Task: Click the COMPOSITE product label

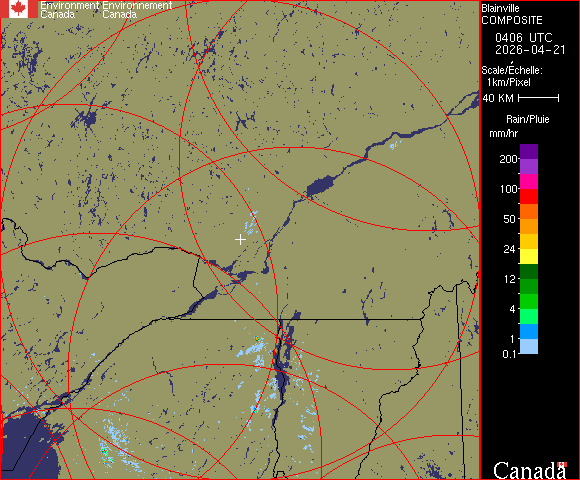Action: point(512,20)
